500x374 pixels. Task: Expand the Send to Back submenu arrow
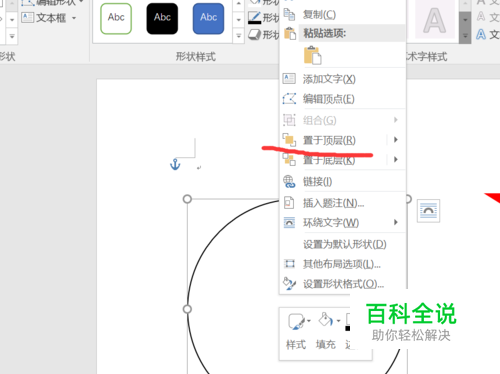coord(396,160)
